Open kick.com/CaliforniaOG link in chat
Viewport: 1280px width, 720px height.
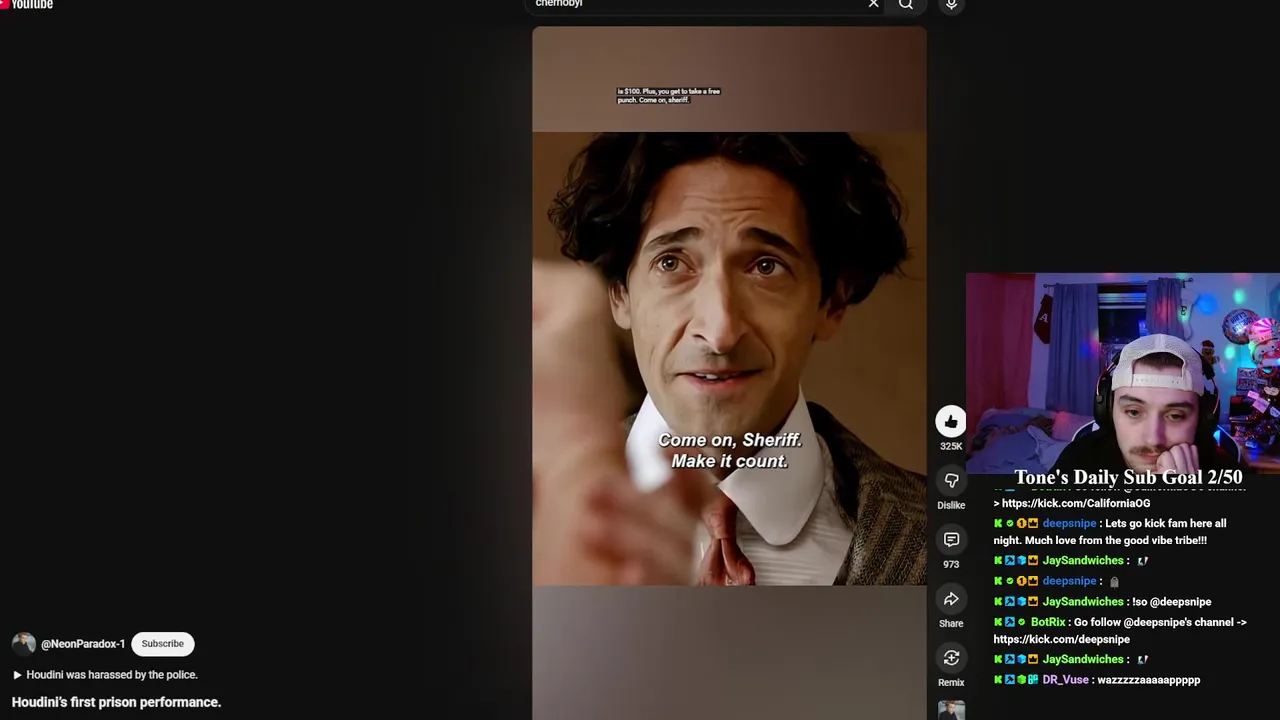pos(1076,504)
